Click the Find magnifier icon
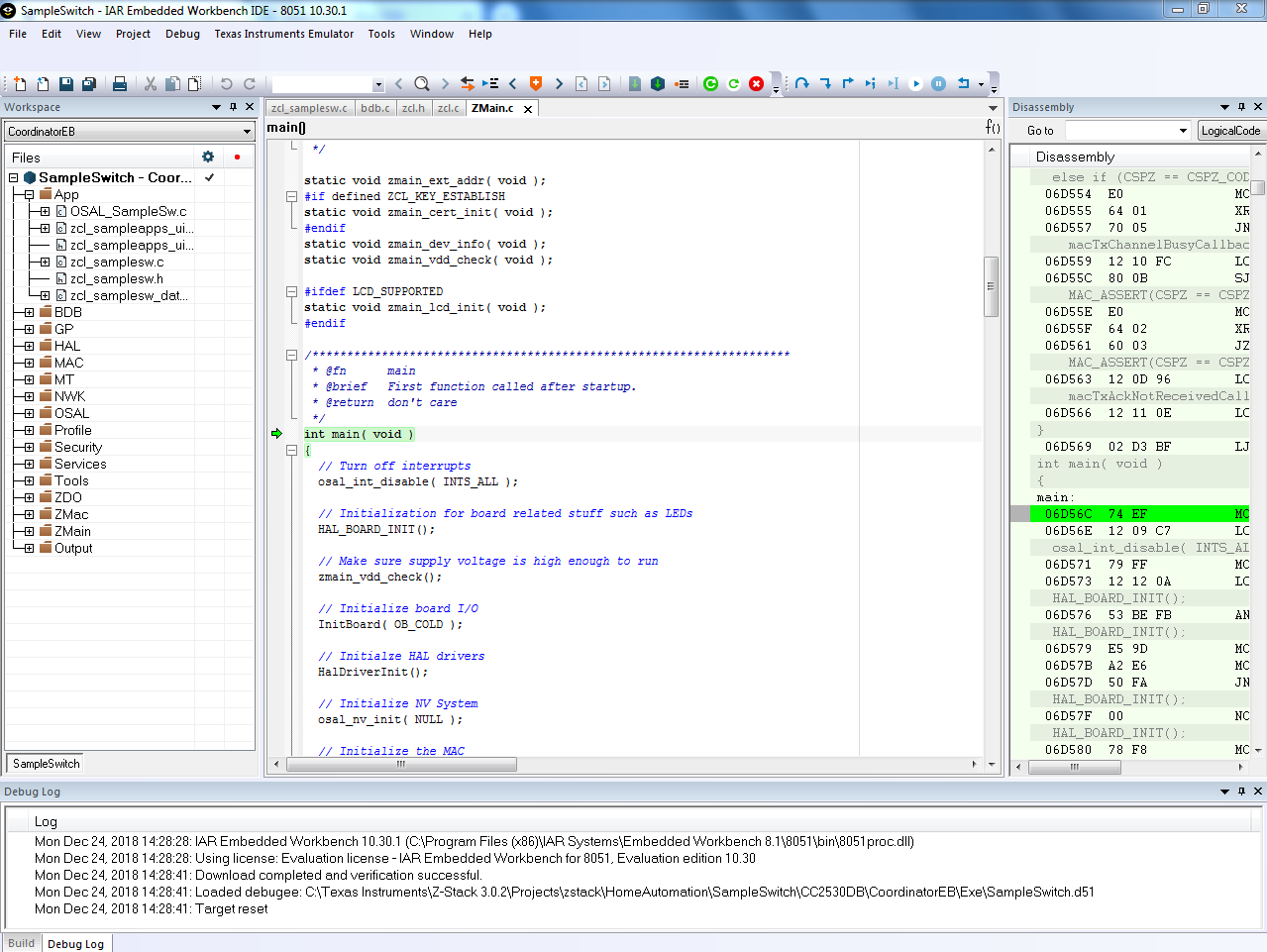The width and height of the screenshot is (1267, 952). [x=422, y=84]
